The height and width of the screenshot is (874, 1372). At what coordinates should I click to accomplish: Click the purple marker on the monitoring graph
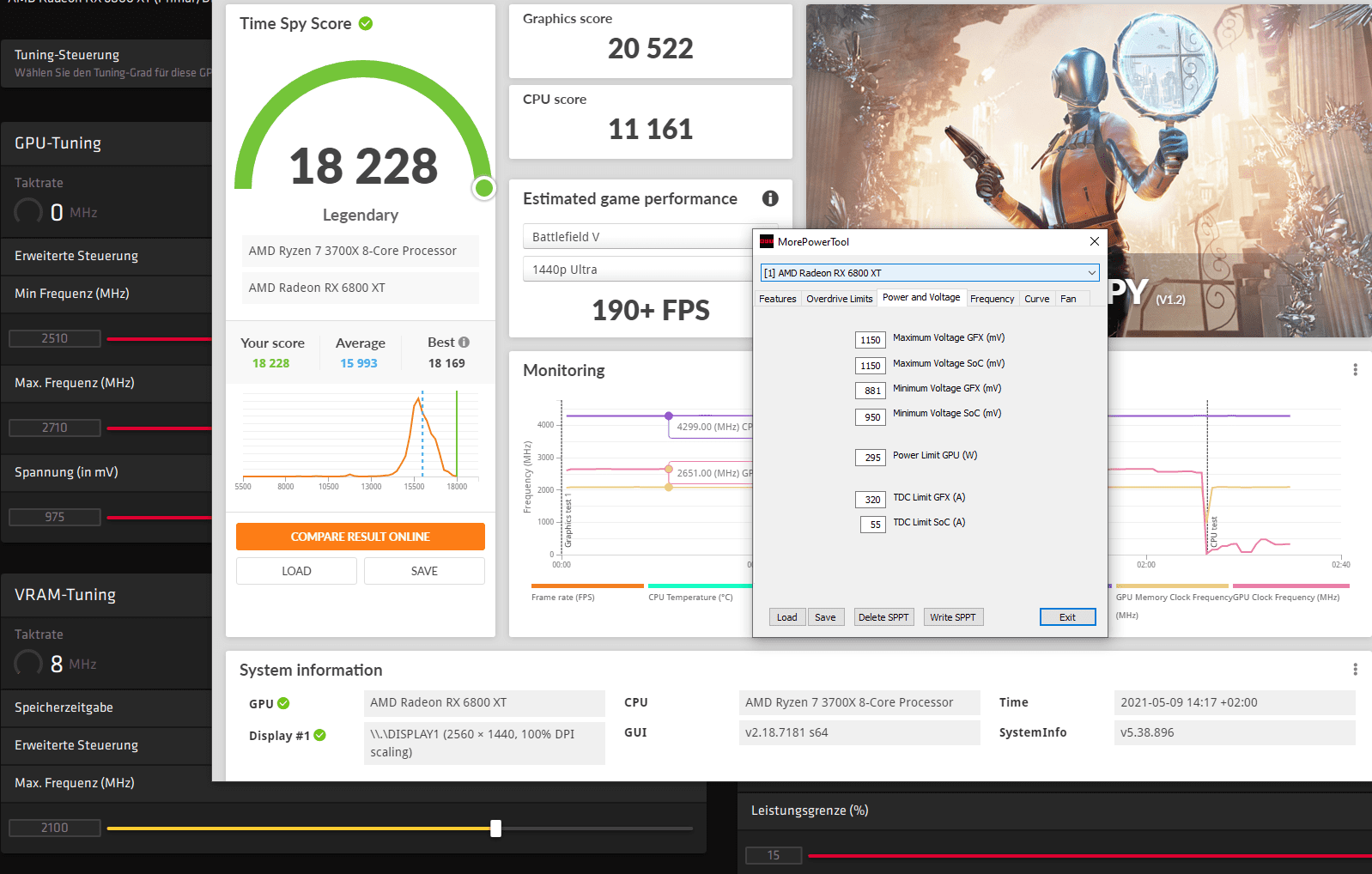click(669, 416)
